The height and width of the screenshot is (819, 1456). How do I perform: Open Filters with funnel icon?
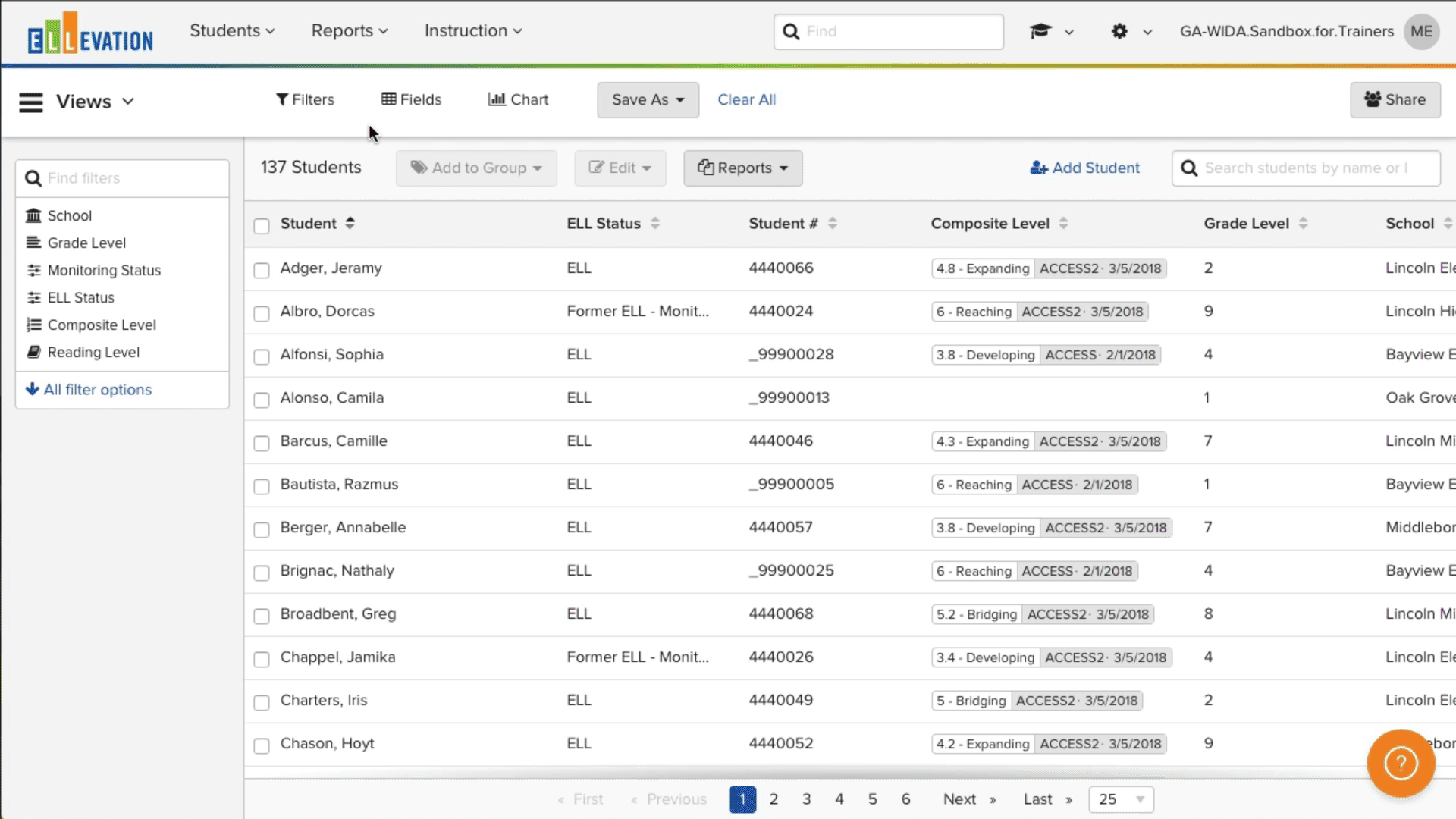point(305,99)
